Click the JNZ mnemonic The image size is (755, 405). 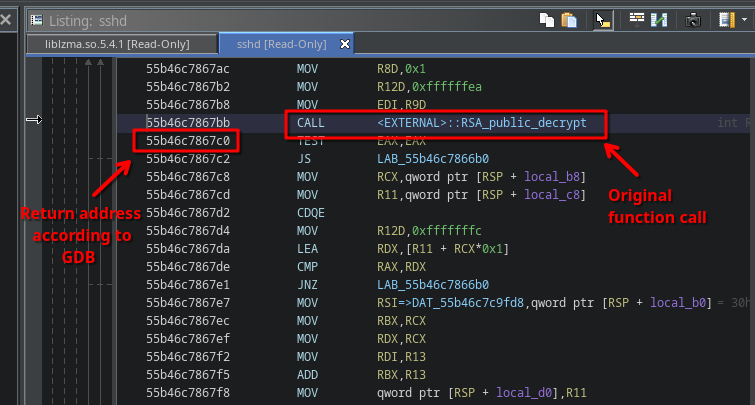(x=307, y=285)
